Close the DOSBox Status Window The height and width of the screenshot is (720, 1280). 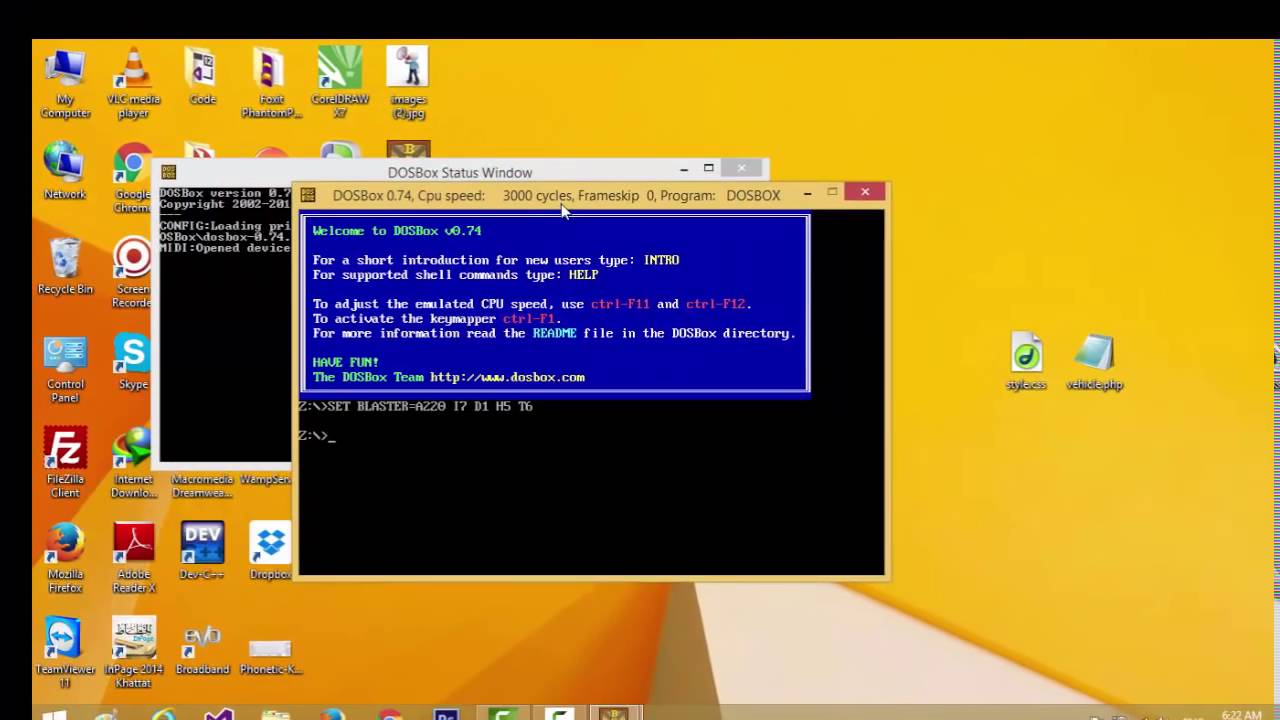point(741,168)
